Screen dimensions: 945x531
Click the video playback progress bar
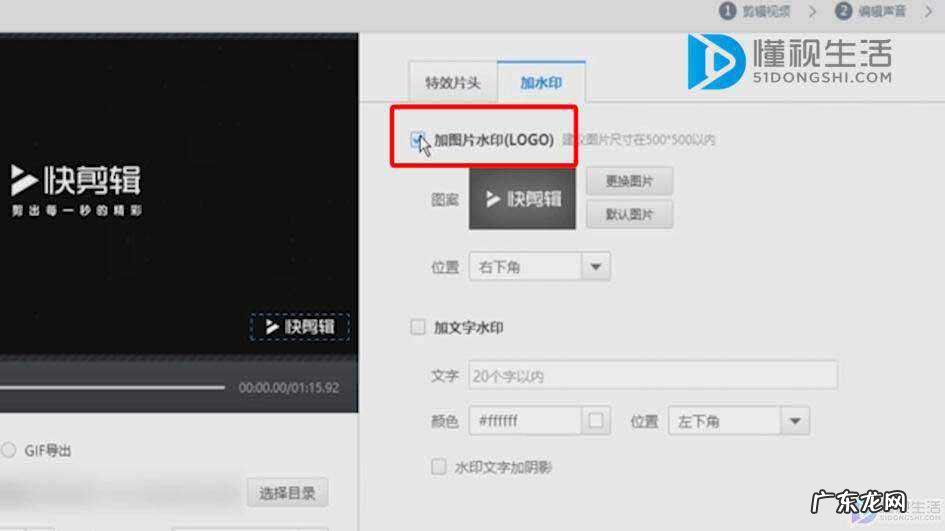tap(112, 388)
